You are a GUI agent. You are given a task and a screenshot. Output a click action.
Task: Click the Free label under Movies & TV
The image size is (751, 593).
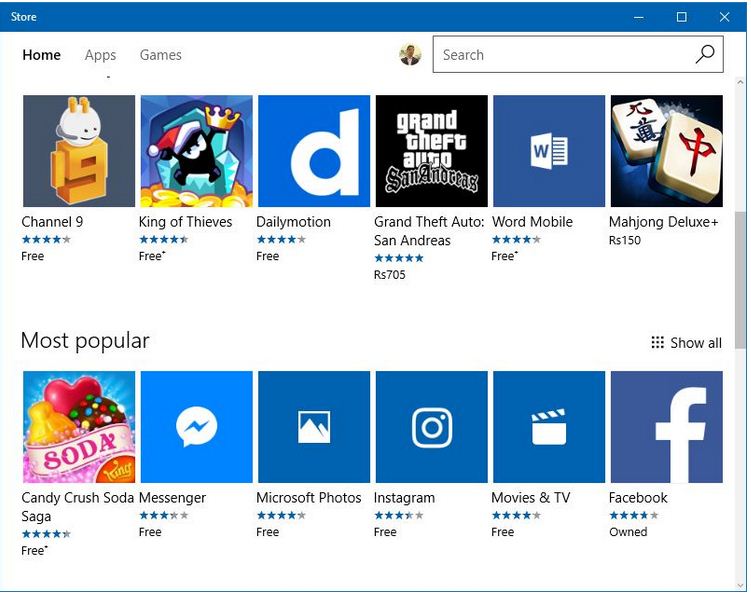502,532
